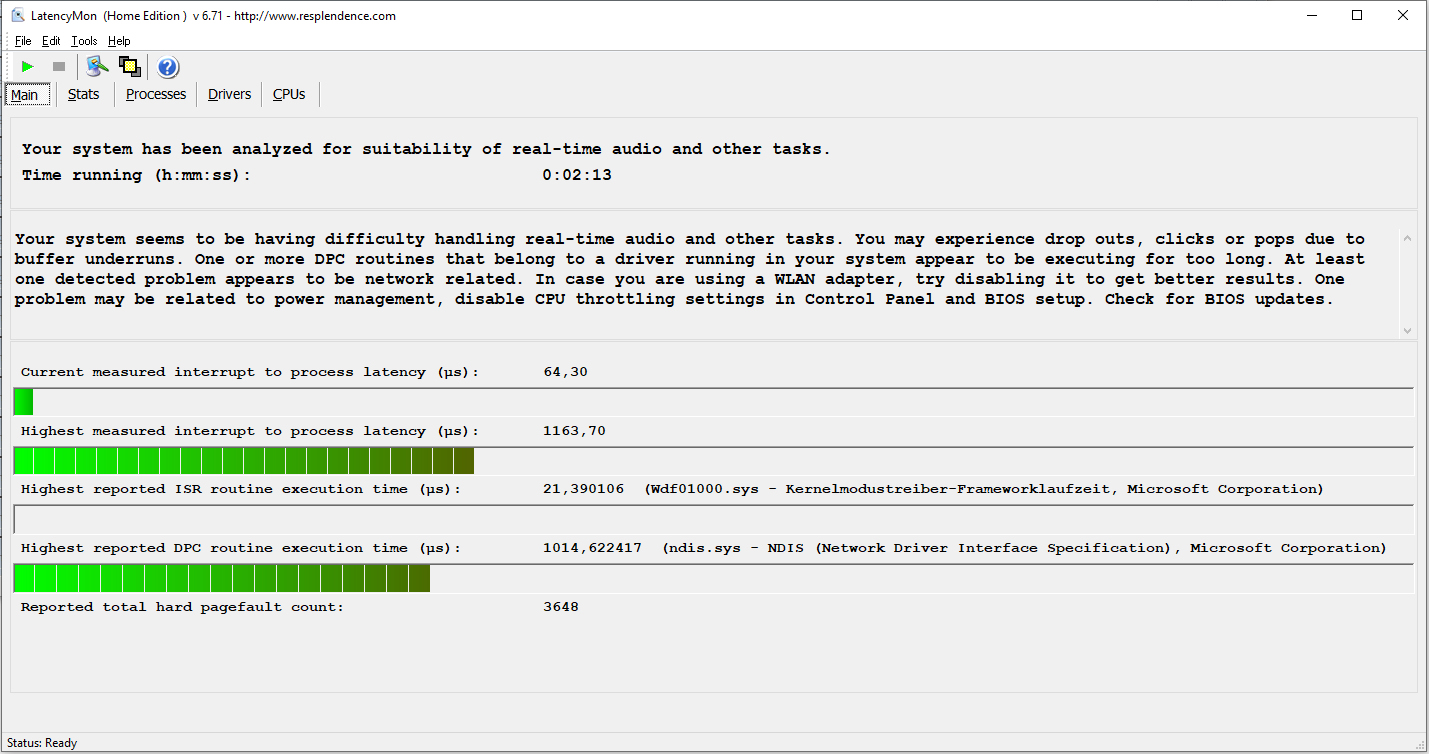Switch to the Processes tab

[x=156, y=94]
